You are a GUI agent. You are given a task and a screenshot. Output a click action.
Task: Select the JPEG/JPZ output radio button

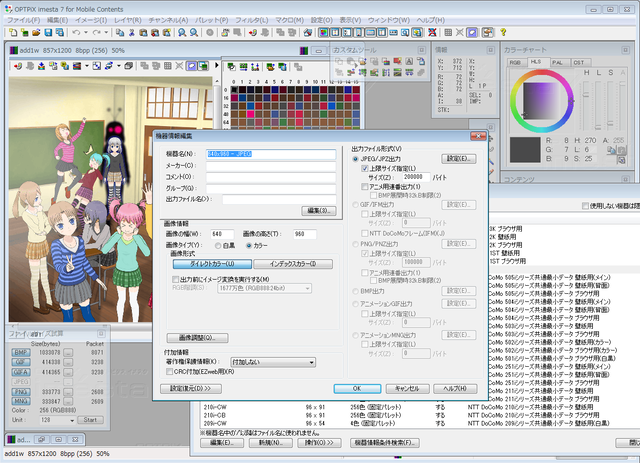pyautogui.click(x=356, y=159)
